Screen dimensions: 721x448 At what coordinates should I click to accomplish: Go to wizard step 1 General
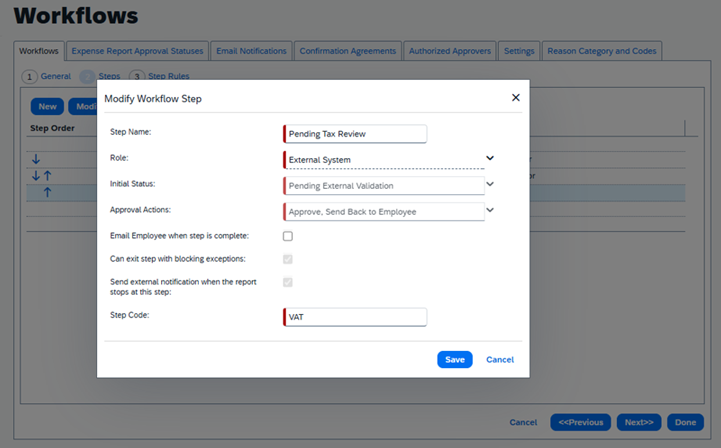(46, 76)
